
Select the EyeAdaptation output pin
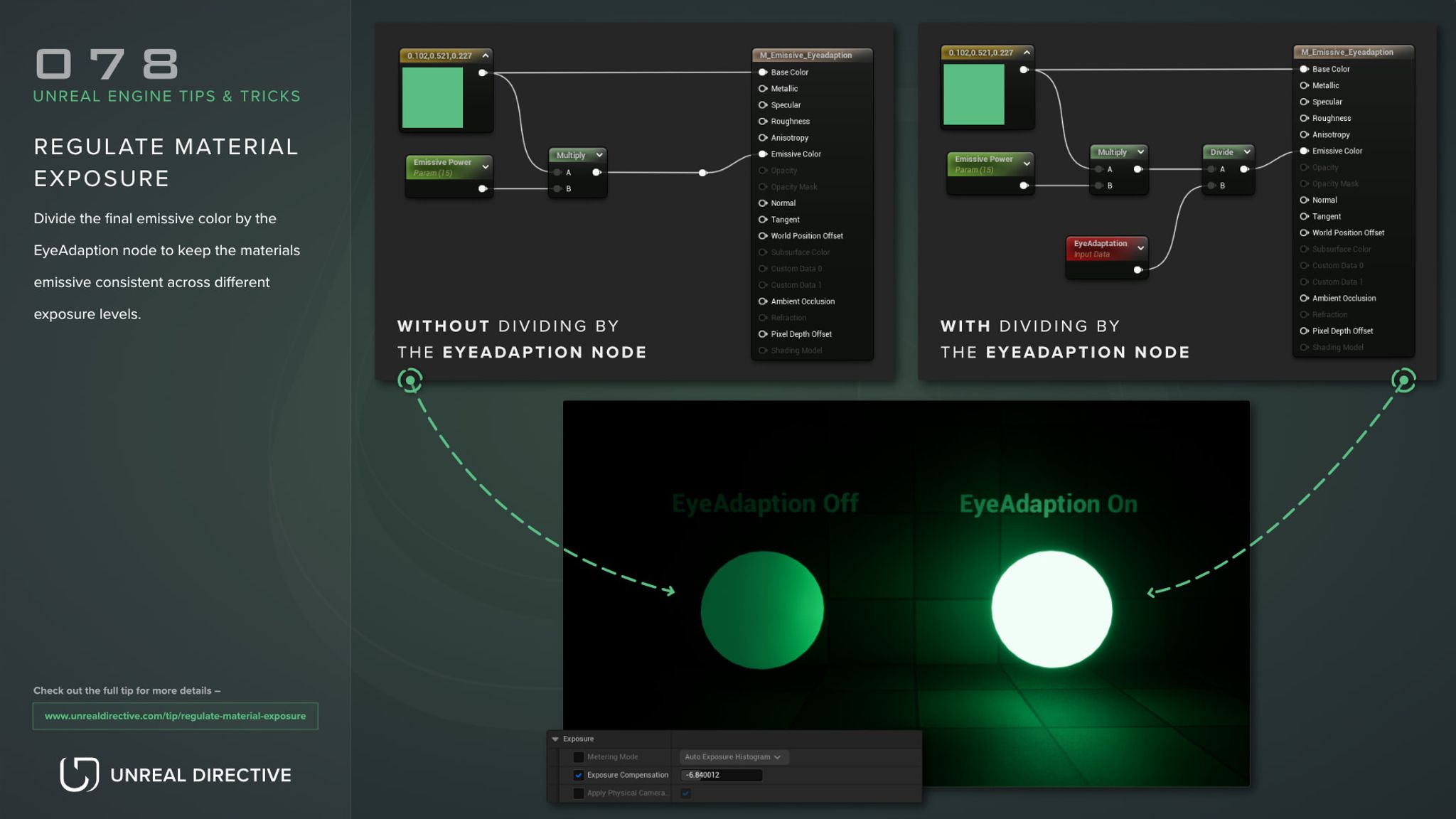[x=1139, y=270]
